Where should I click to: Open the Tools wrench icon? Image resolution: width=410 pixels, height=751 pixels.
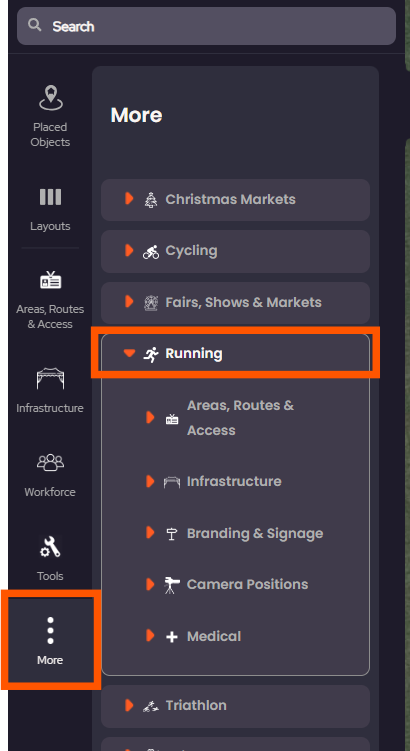point(50,547)
